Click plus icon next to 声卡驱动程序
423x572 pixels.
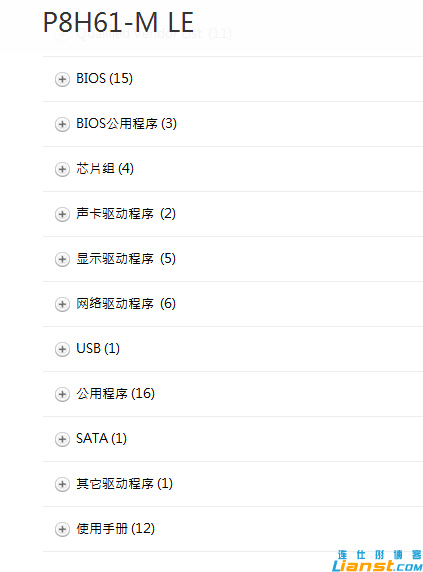(x=62, y=214)
